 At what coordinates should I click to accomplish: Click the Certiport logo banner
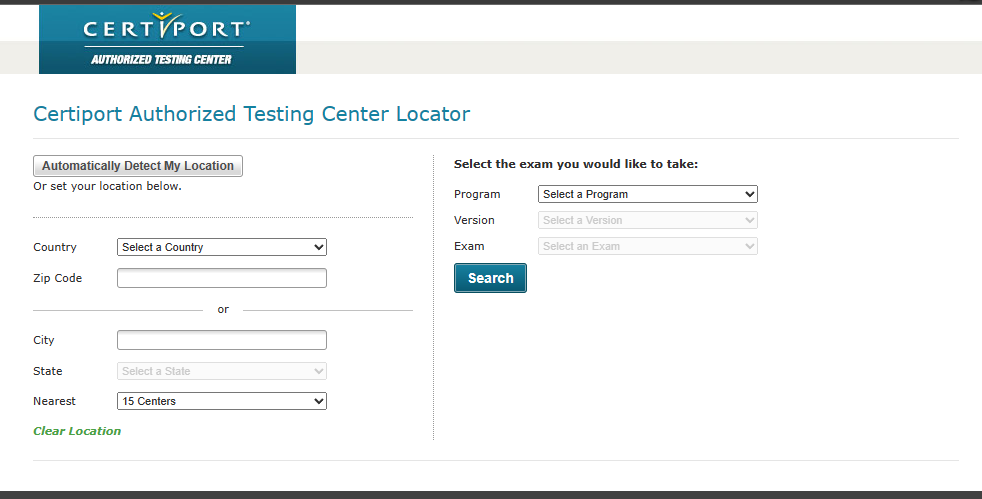[167, 39]
